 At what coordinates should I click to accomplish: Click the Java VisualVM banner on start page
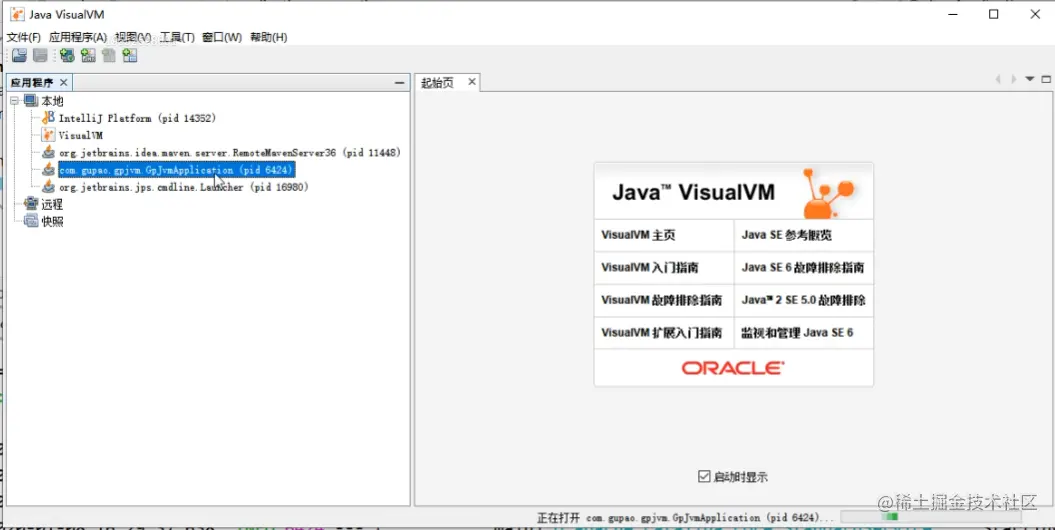[733, 191]
